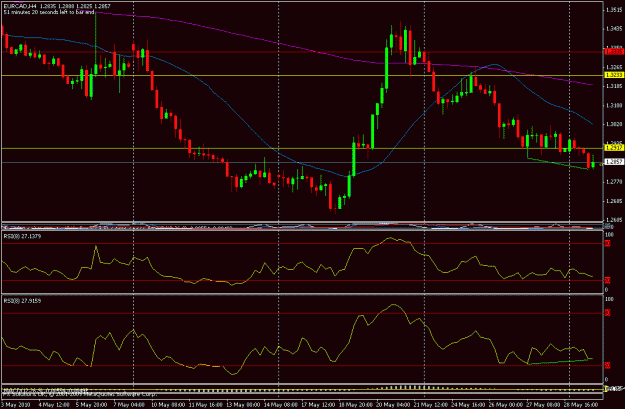Click the '26 May 00:00' time axis label
This screenshot has height=409, width=625.
click(507, 405)
